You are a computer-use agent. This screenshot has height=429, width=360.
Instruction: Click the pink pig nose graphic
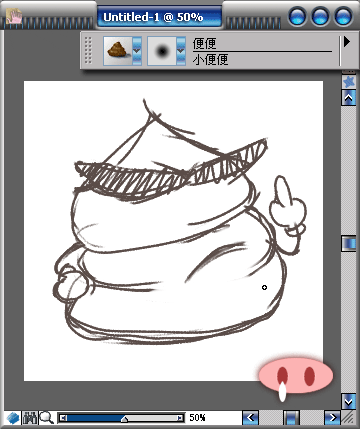coord(296,376)
